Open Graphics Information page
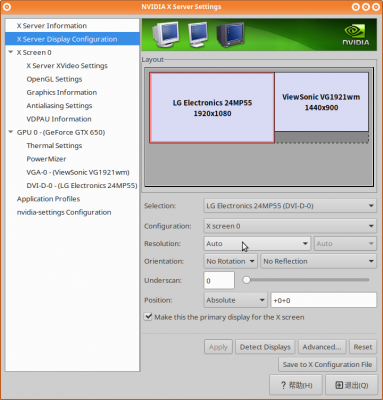 [62, 92]
